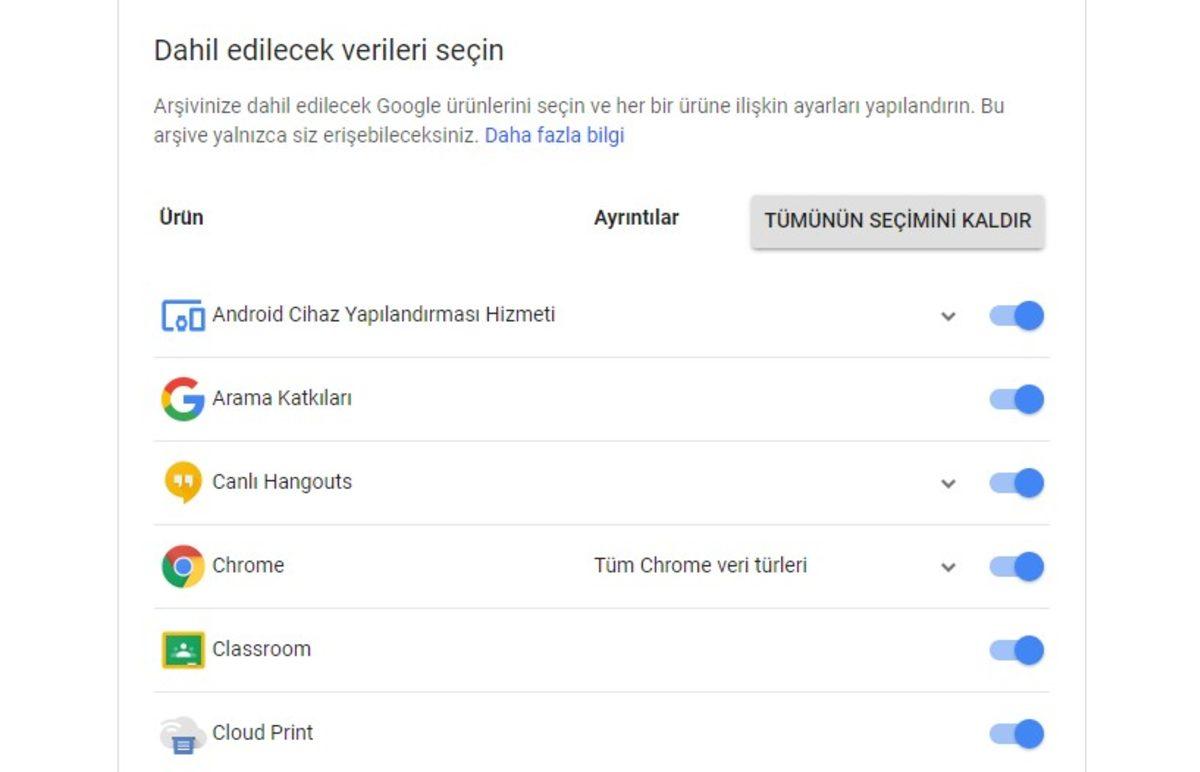Select the Canlı Hangouts speech bubble icon
This screenshot has height=772, width=1200.
coord(181,482)
